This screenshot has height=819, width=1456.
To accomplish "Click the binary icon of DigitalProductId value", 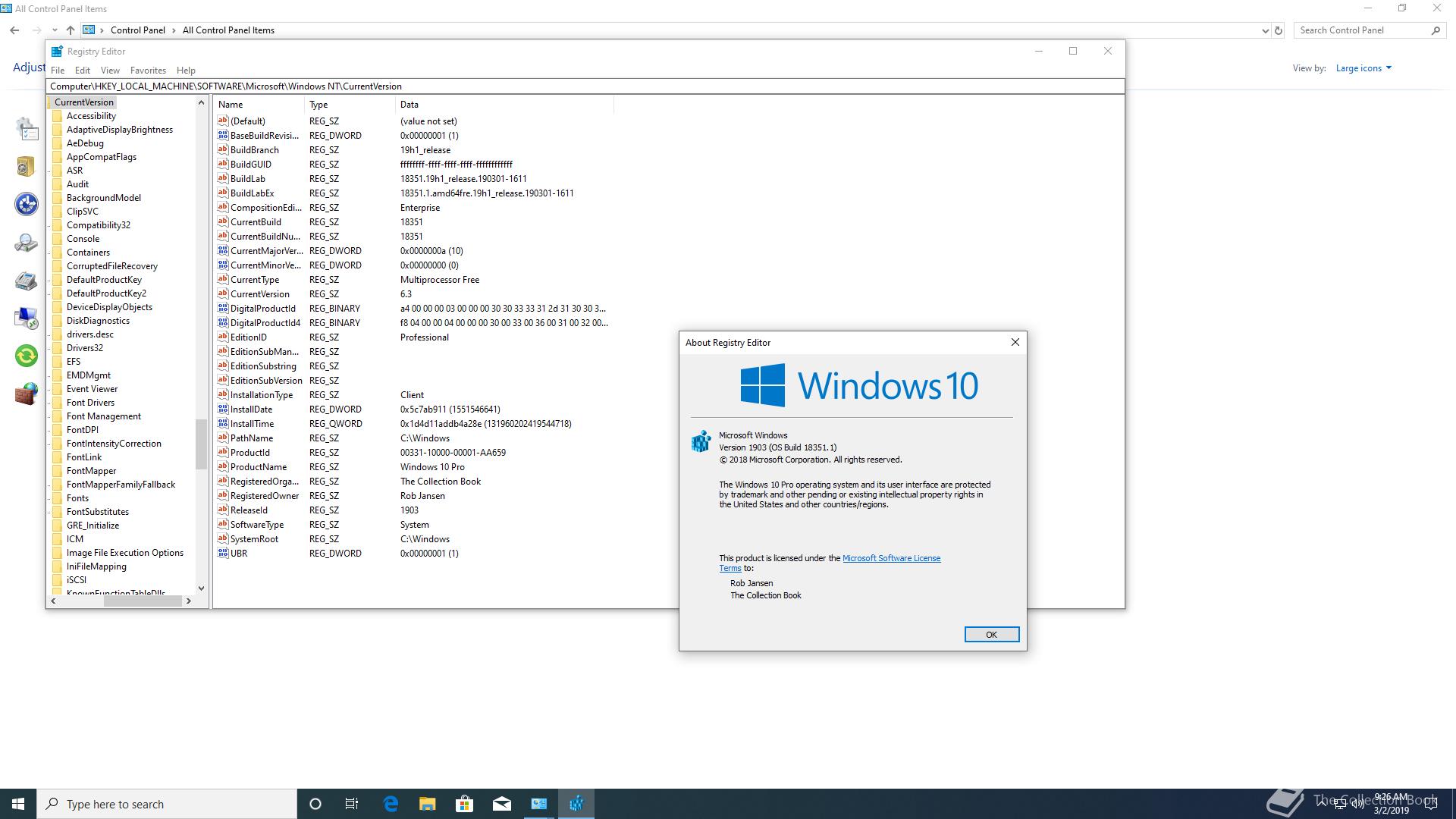I will click(223, 308).
